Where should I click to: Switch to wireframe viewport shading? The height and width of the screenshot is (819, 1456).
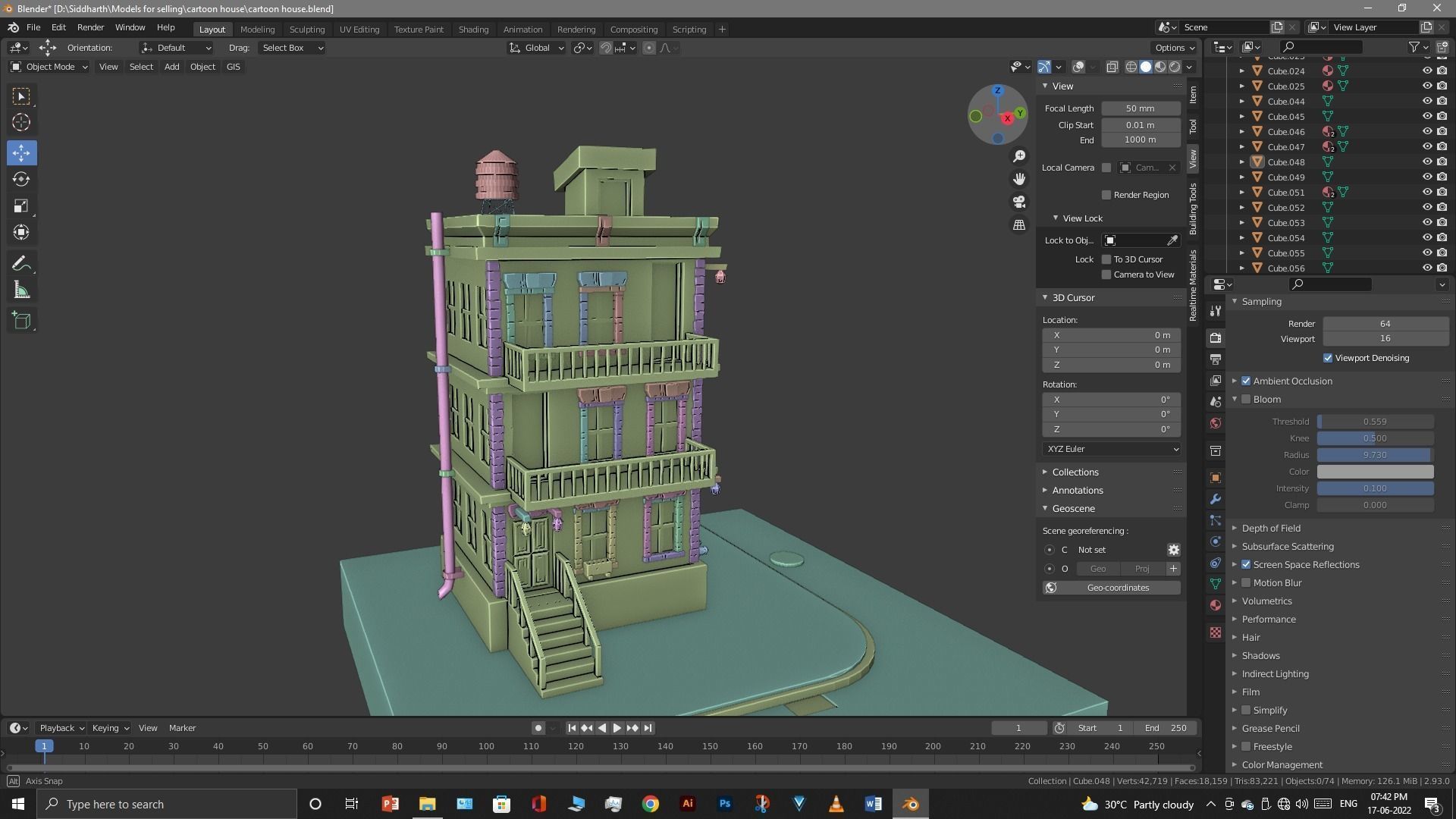[1131, 67]
